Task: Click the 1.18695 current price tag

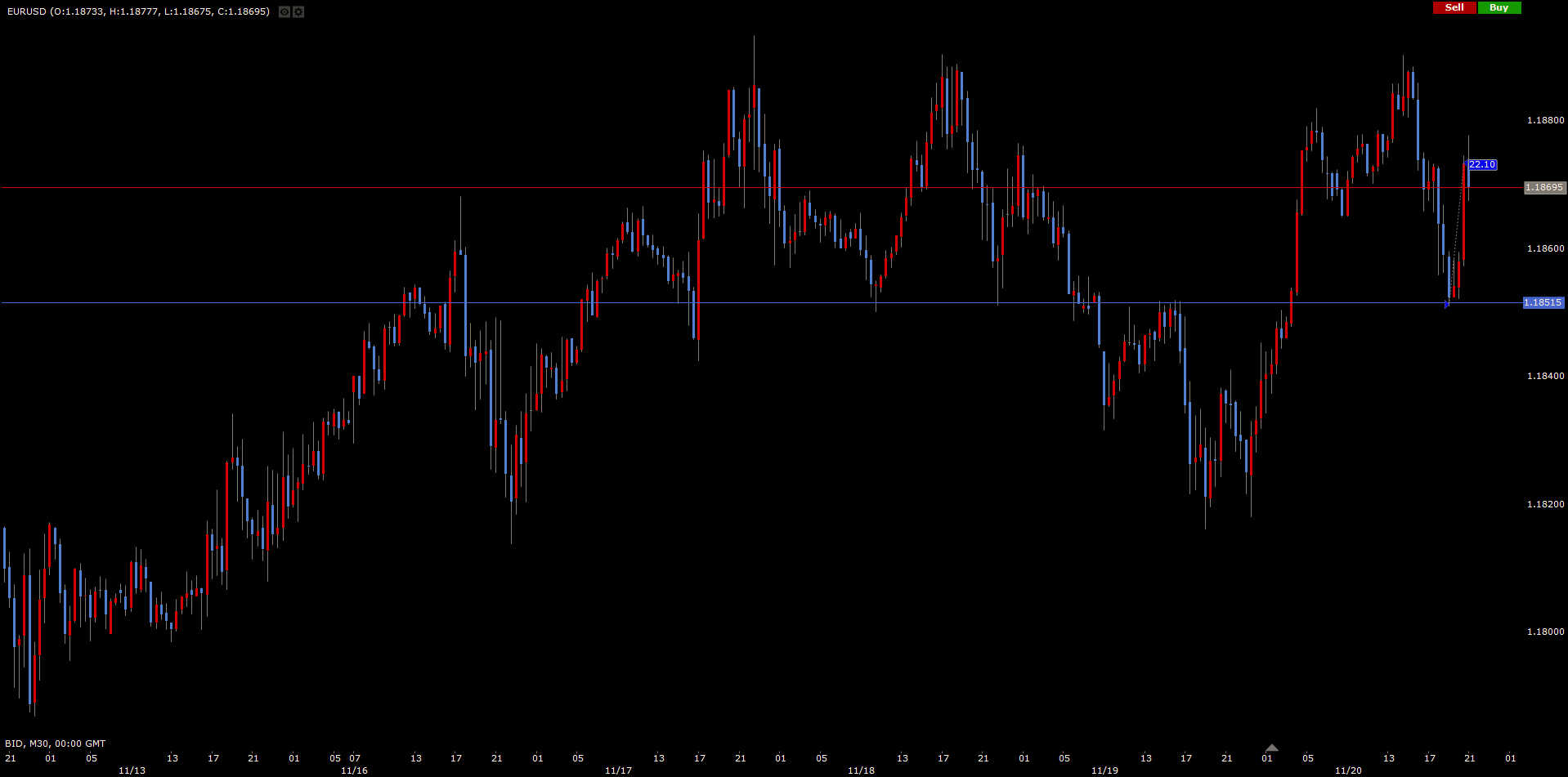Action: pyautogui.click(x=1544, y=188)
